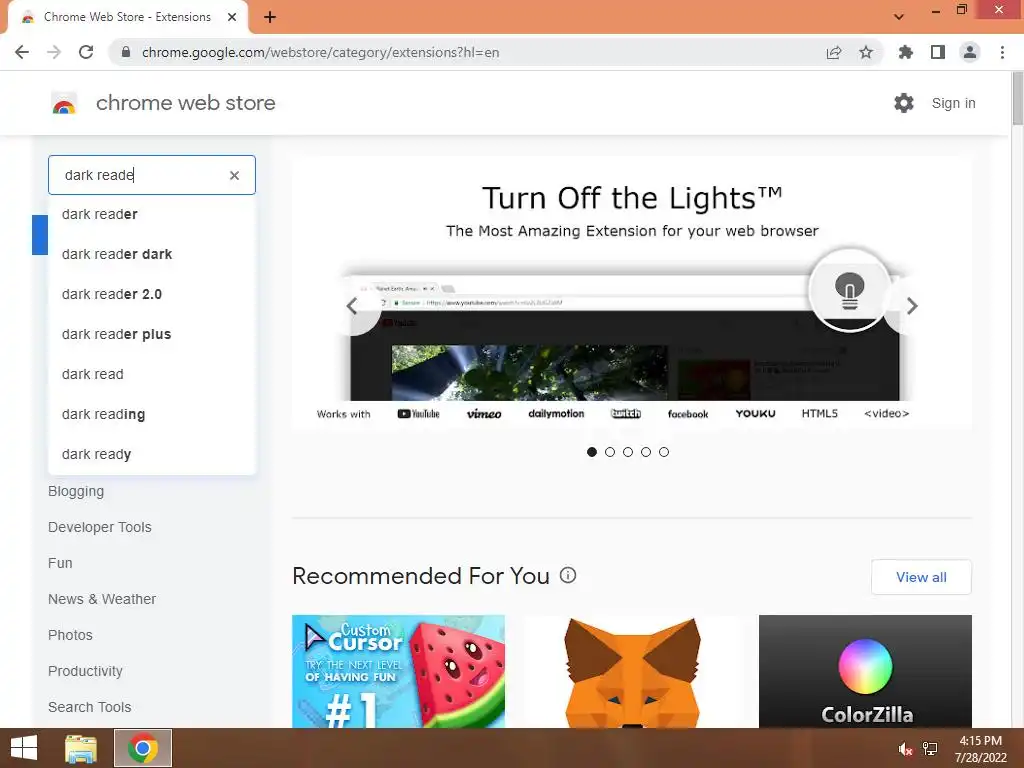The height and width of the screenshot is (768, 1024).
Task: Open the Turn Off the Lights banner
Action: click(632, 292)
